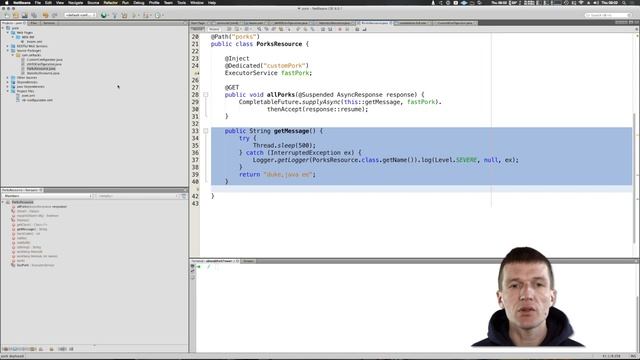The width and height of the screenshot is (640, 360).
Task: Switch to the Services panel tab
Action: coord(49,23)
